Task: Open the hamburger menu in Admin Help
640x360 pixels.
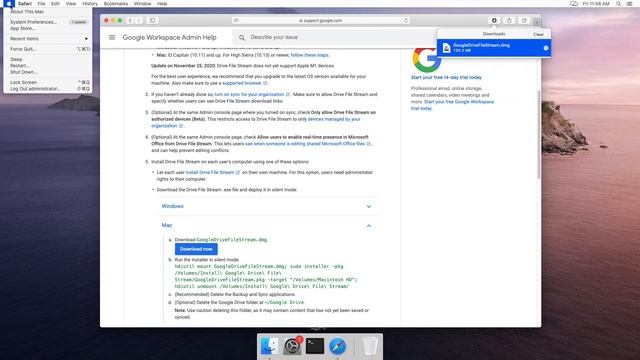Action: [112, 38]
